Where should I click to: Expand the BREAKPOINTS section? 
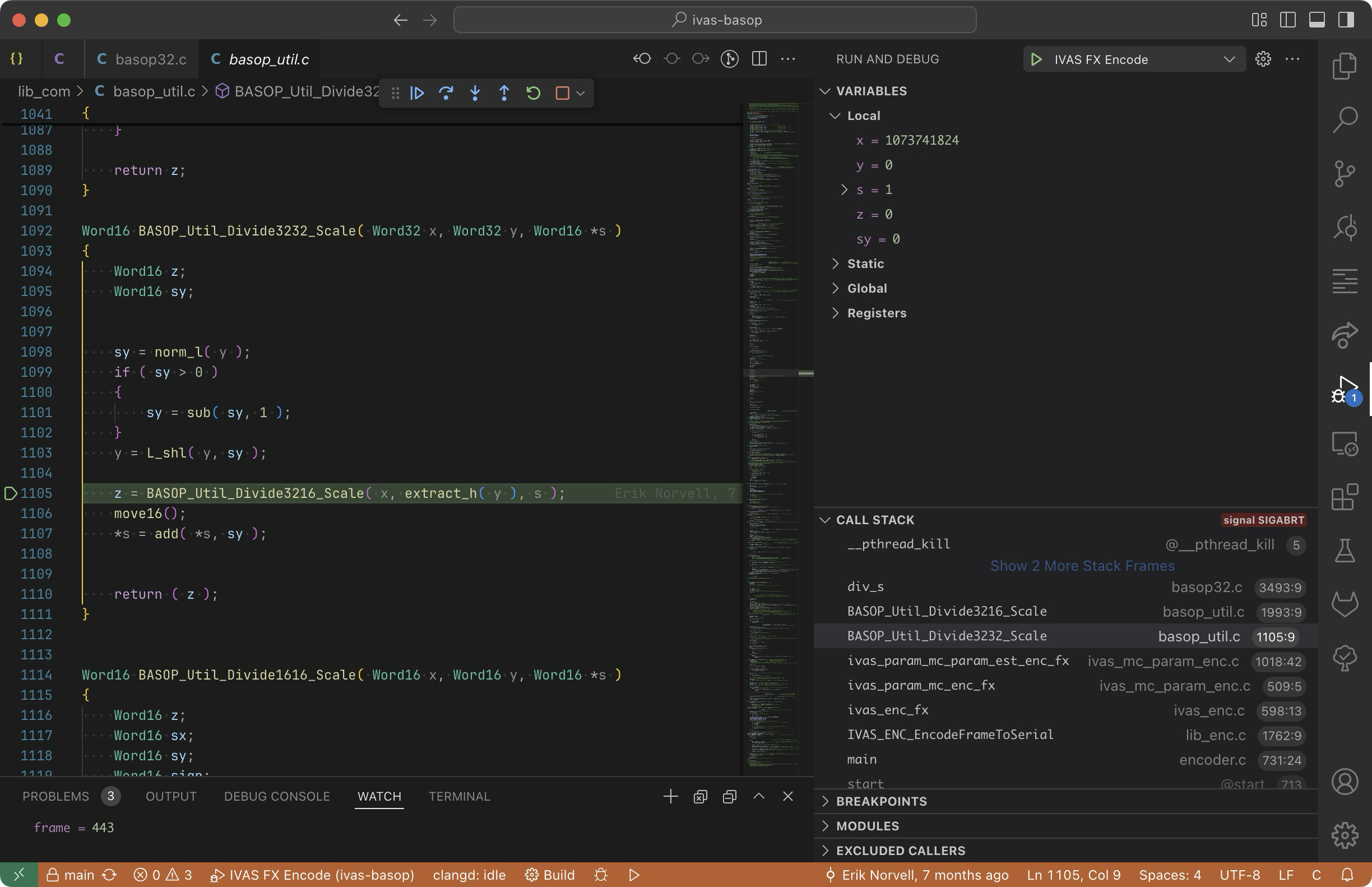(881, 801)
